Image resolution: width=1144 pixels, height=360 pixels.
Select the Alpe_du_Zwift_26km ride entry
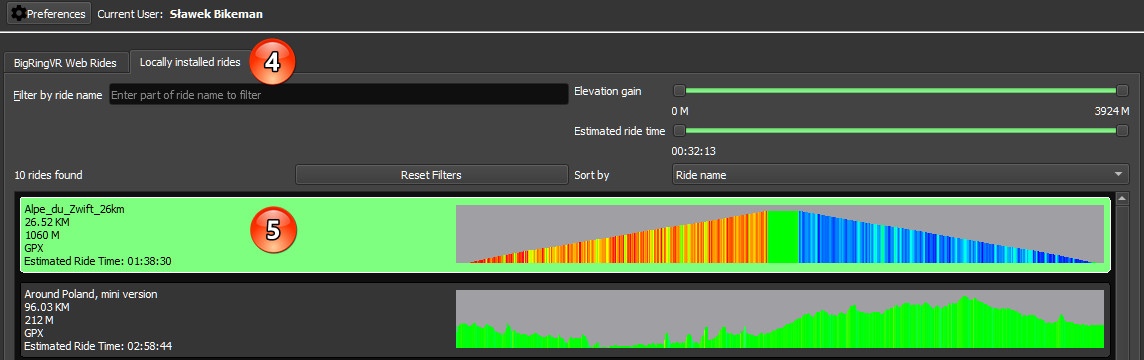pyautogui.click(x=565, y=235)
